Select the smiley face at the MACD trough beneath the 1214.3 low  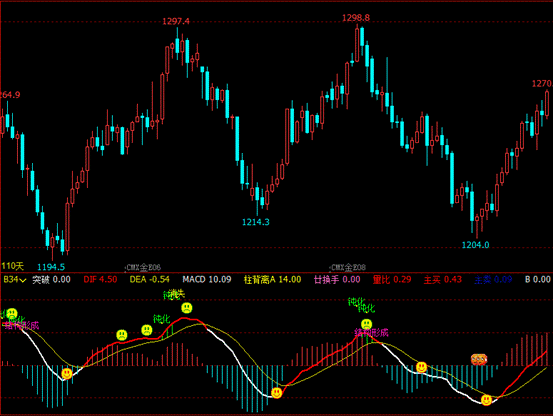click(277, 393)
